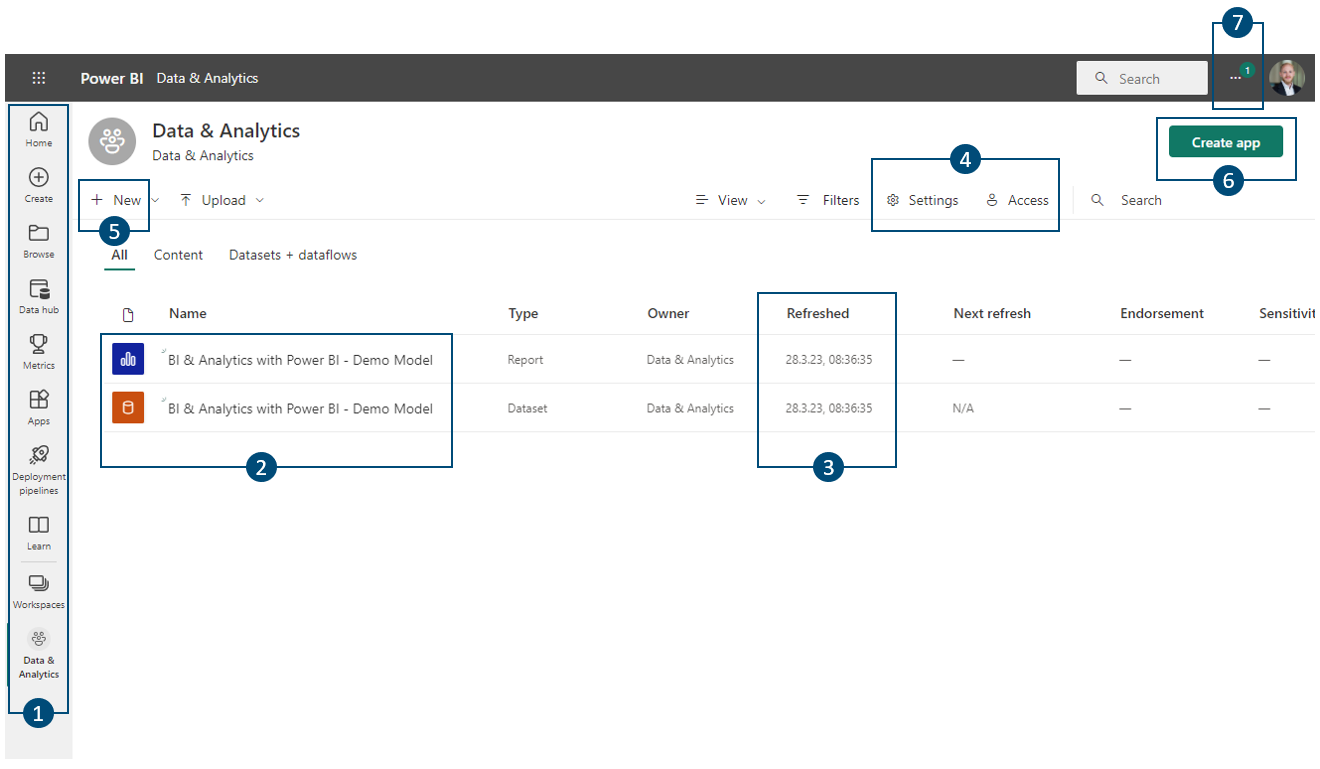This screenshot has height=769, width=1320.
Task: Click the N/A next refresh cell
Action: (963, 409)
